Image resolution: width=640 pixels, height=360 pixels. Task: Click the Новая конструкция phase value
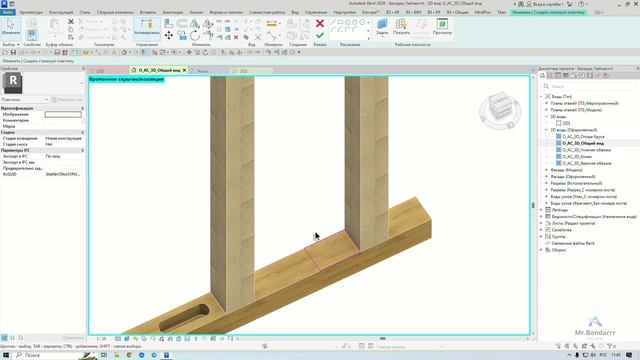click(x=63, y=138)
